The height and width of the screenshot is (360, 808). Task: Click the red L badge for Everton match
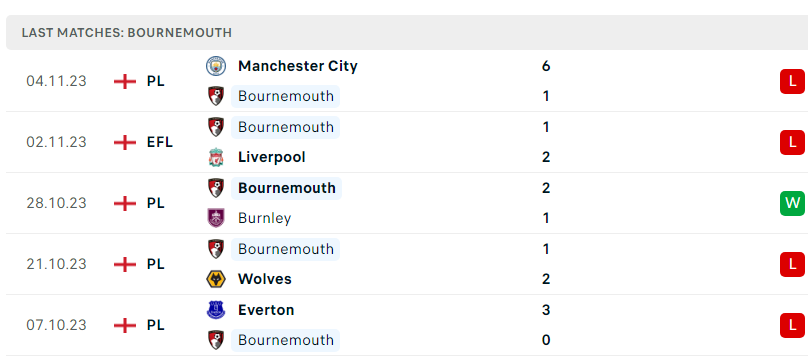[x=793, y=325]
